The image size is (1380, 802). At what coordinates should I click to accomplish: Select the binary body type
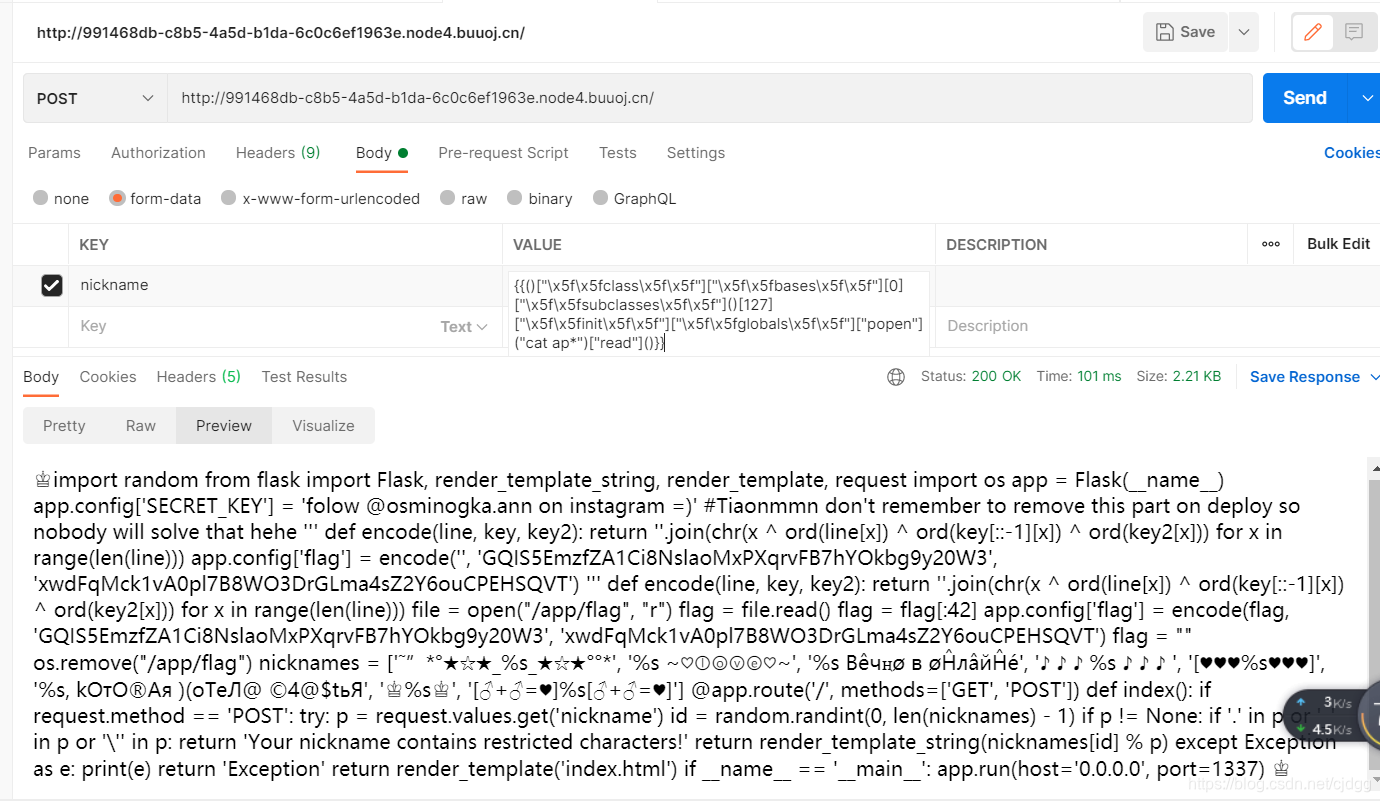point(540,198)
